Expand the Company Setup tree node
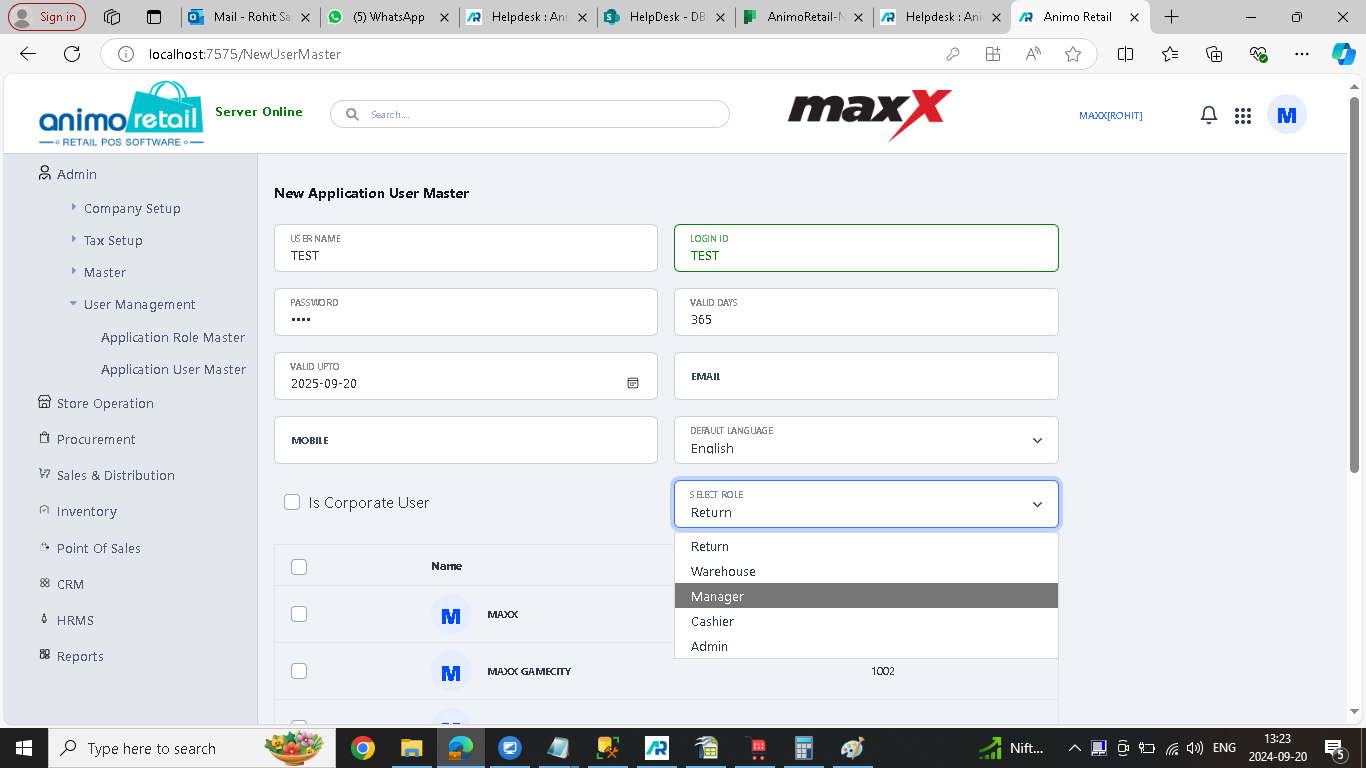 (x=74, y=207)
